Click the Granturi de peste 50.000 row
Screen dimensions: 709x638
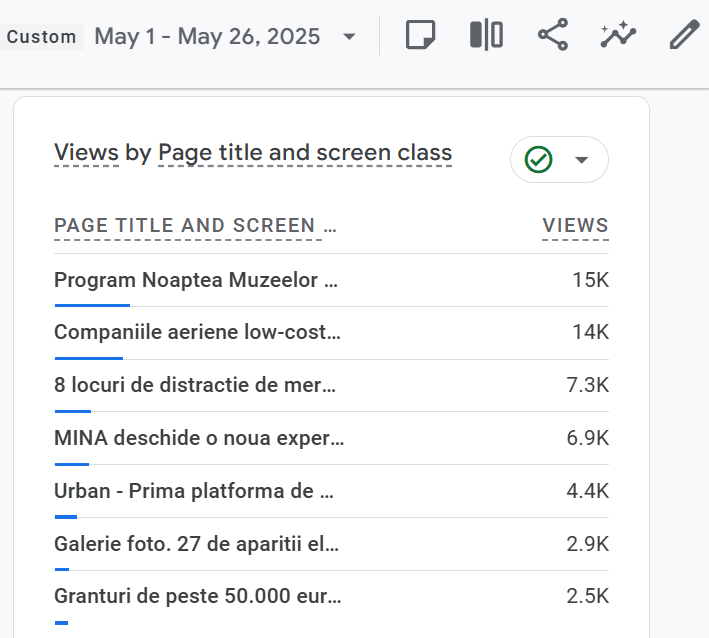331,597
